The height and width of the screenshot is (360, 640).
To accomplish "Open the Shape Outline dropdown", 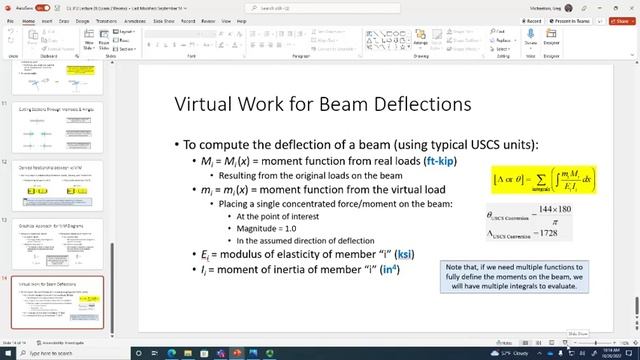I will (463, 40).
